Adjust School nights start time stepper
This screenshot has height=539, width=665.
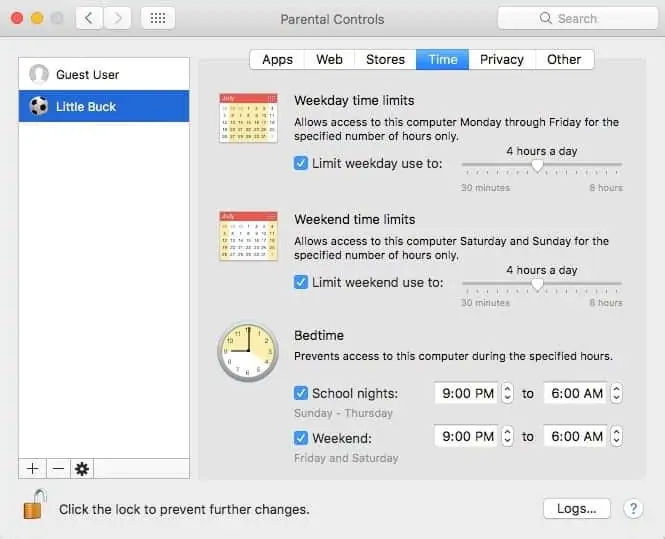tap(507, 393)
